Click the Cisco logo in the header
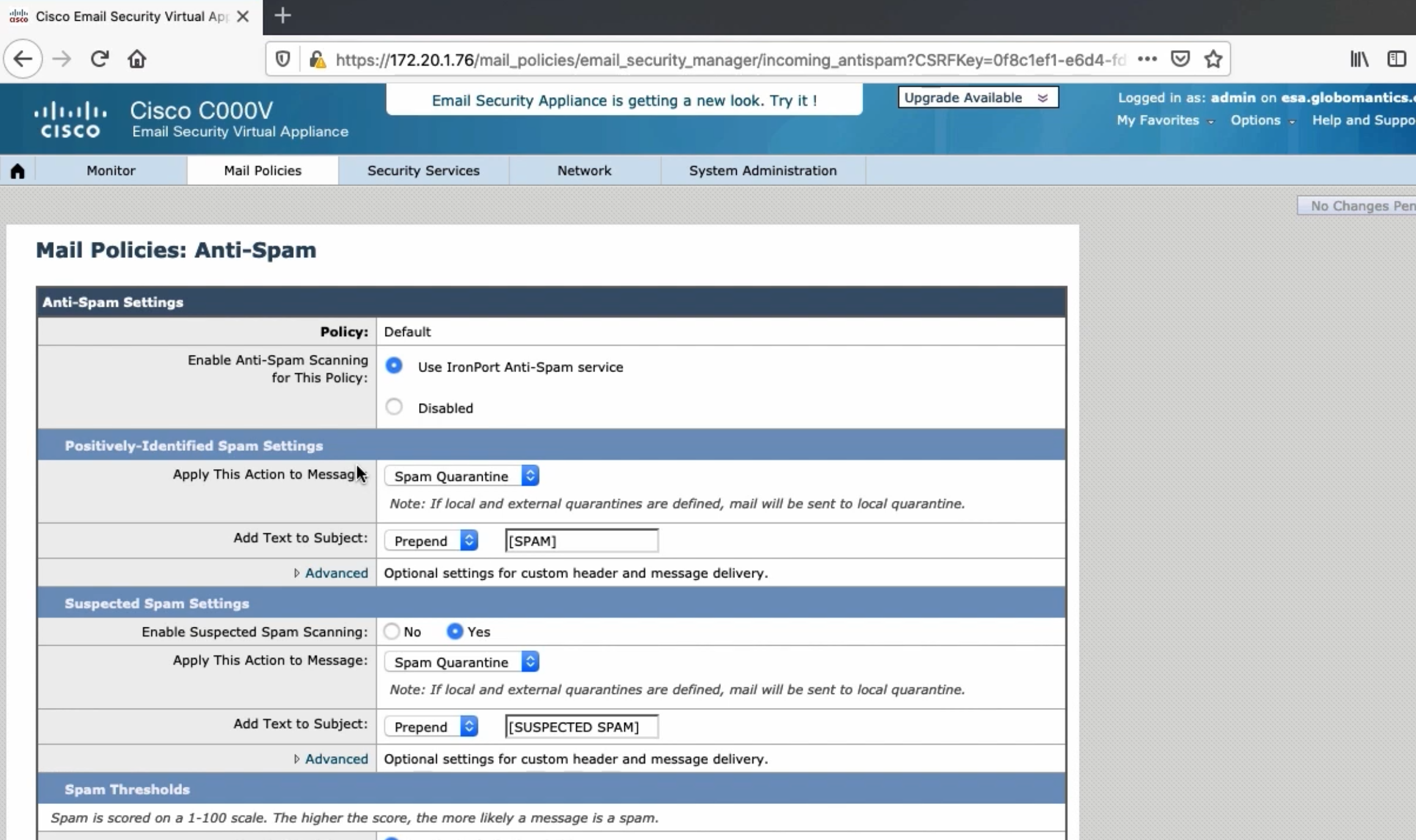This screenshot has height=840, width=1416. [71, 120]
